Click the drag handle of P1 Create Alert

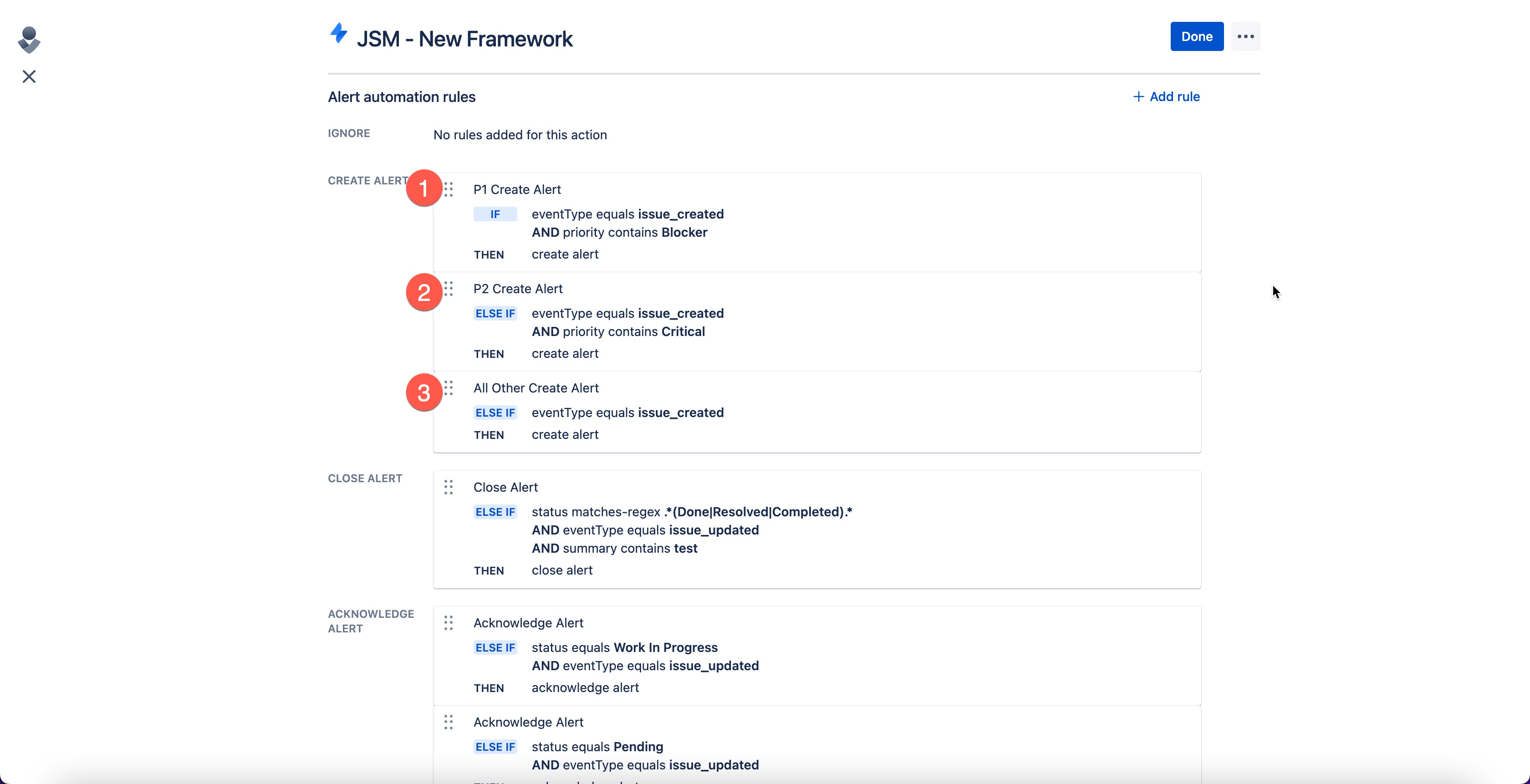(x=449, y=189)
